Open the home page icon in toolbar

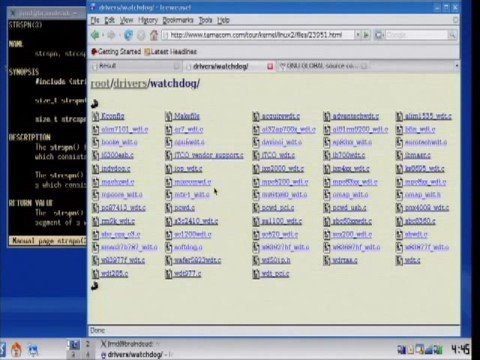[154, 35]
